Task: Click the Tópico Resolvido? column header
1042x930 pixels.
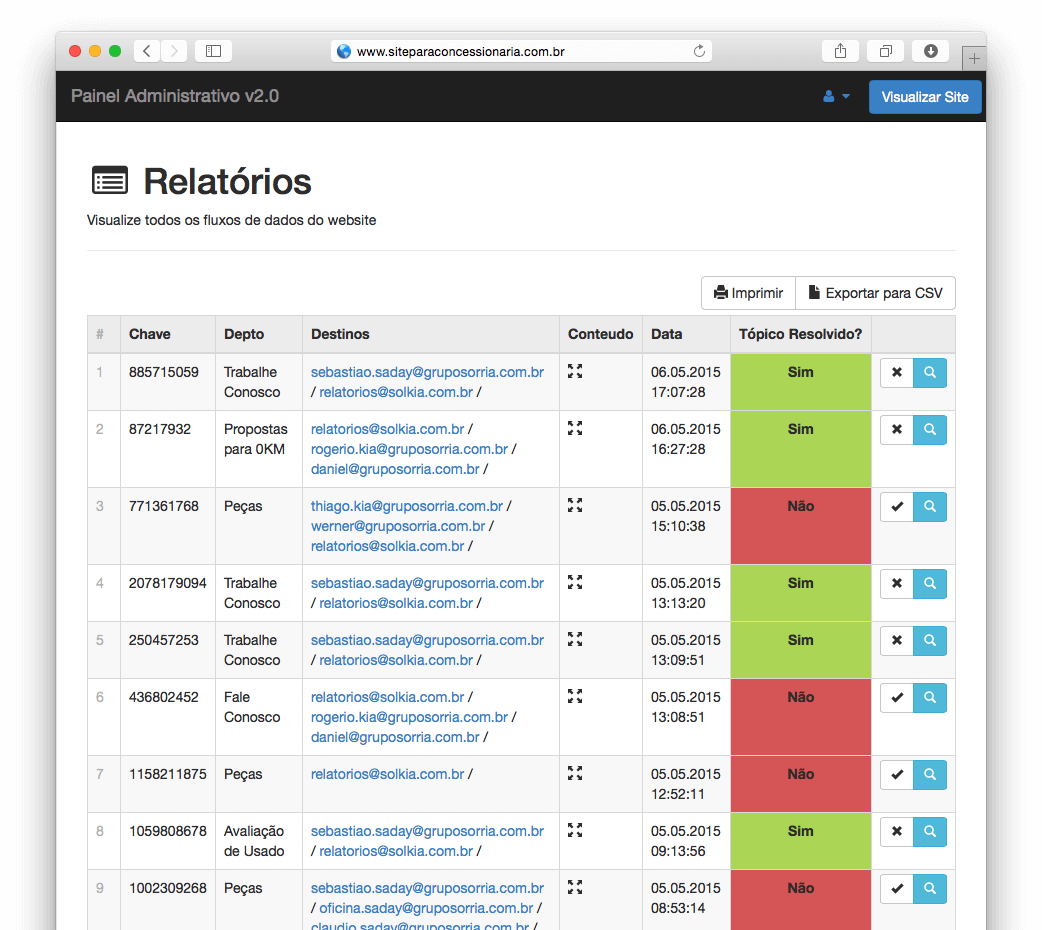Action: click(800, 334)
